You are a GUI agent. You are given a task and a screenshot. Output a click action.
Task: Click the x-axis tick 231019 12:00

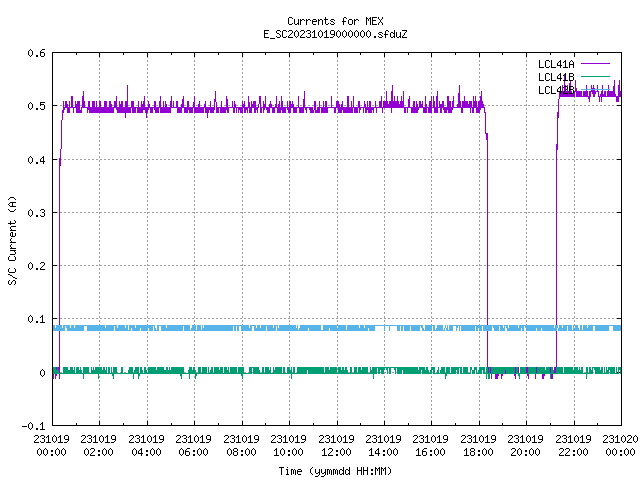pyautogui.click(x=336, y=446)
